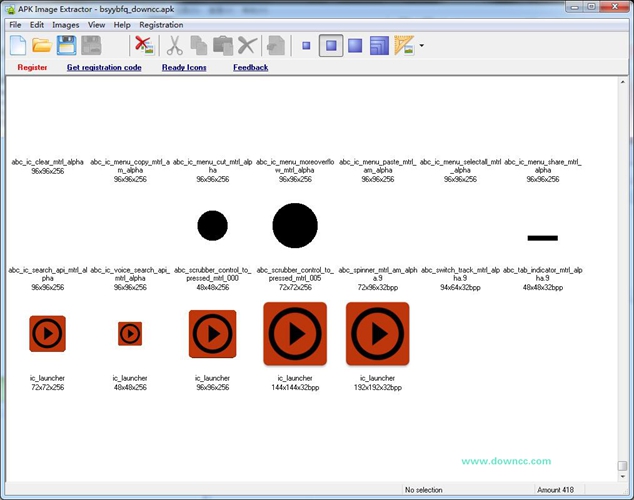This screenshot has height=500, width=634.
Task: Click the New file toolbar icon
Action: 18,45
